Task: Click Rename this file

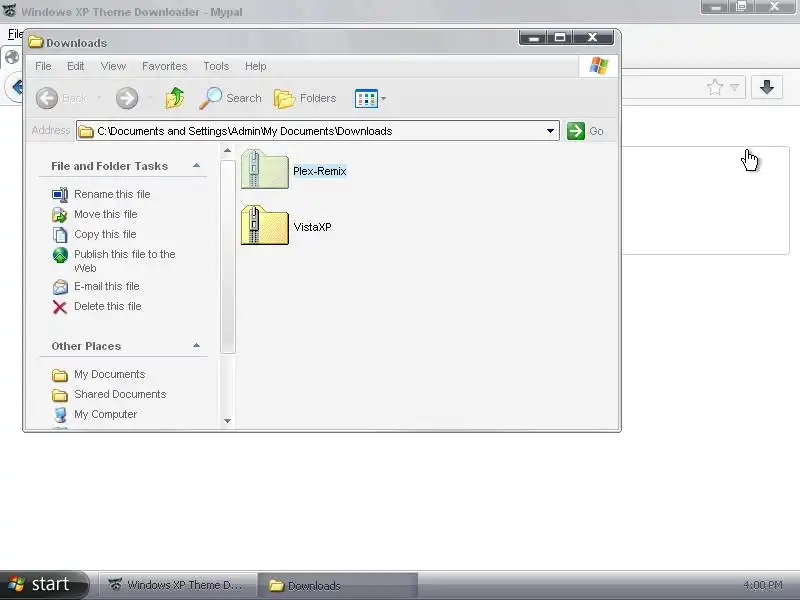Action: (x=112, y=194)
